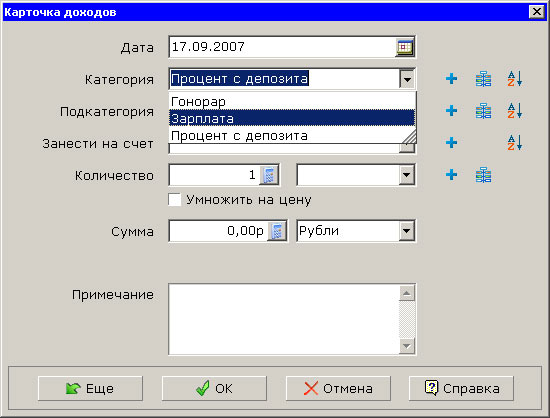
Task: Click the Еще button
Action: click(90, 389)
